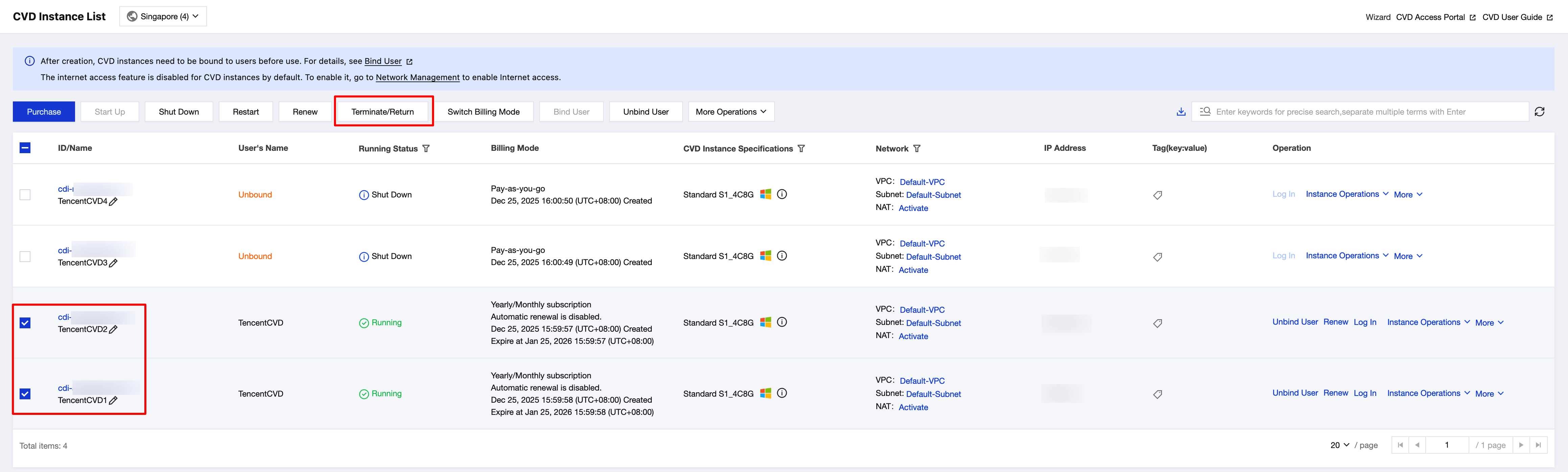Click the tag icon in TencentCVD3 row
1568x472 pixels.
pyautogui.click(x=1158, y=257)
